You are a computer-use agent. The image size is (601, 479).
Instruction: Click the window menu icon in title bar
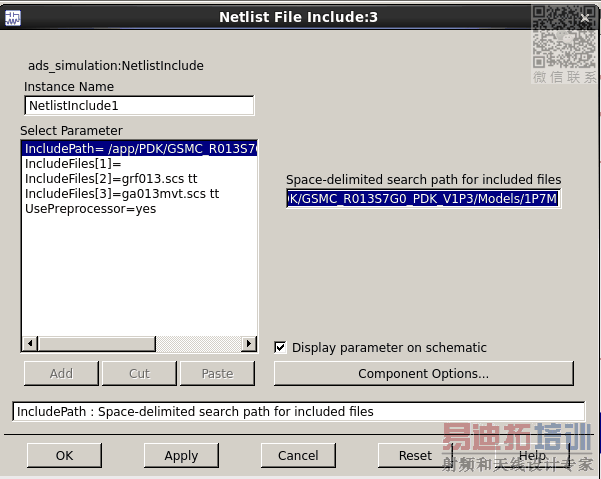pyautogui.click(x=12, y=17)
